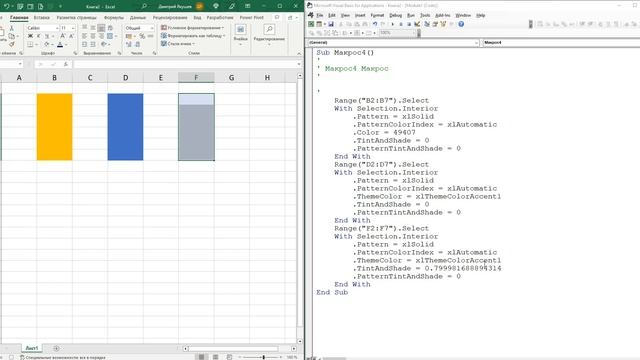The height and width of the screenshot is (360, 640).
Task: Click the Project Explorer icon in VBA toolbar
Action: coord(427,24)
